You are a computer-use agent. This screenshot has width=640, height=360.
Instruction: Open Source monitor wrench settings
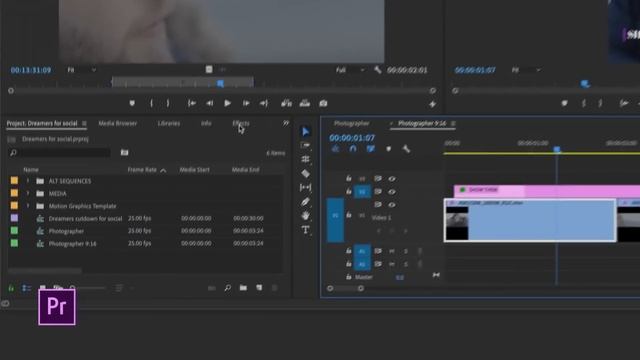378,70
